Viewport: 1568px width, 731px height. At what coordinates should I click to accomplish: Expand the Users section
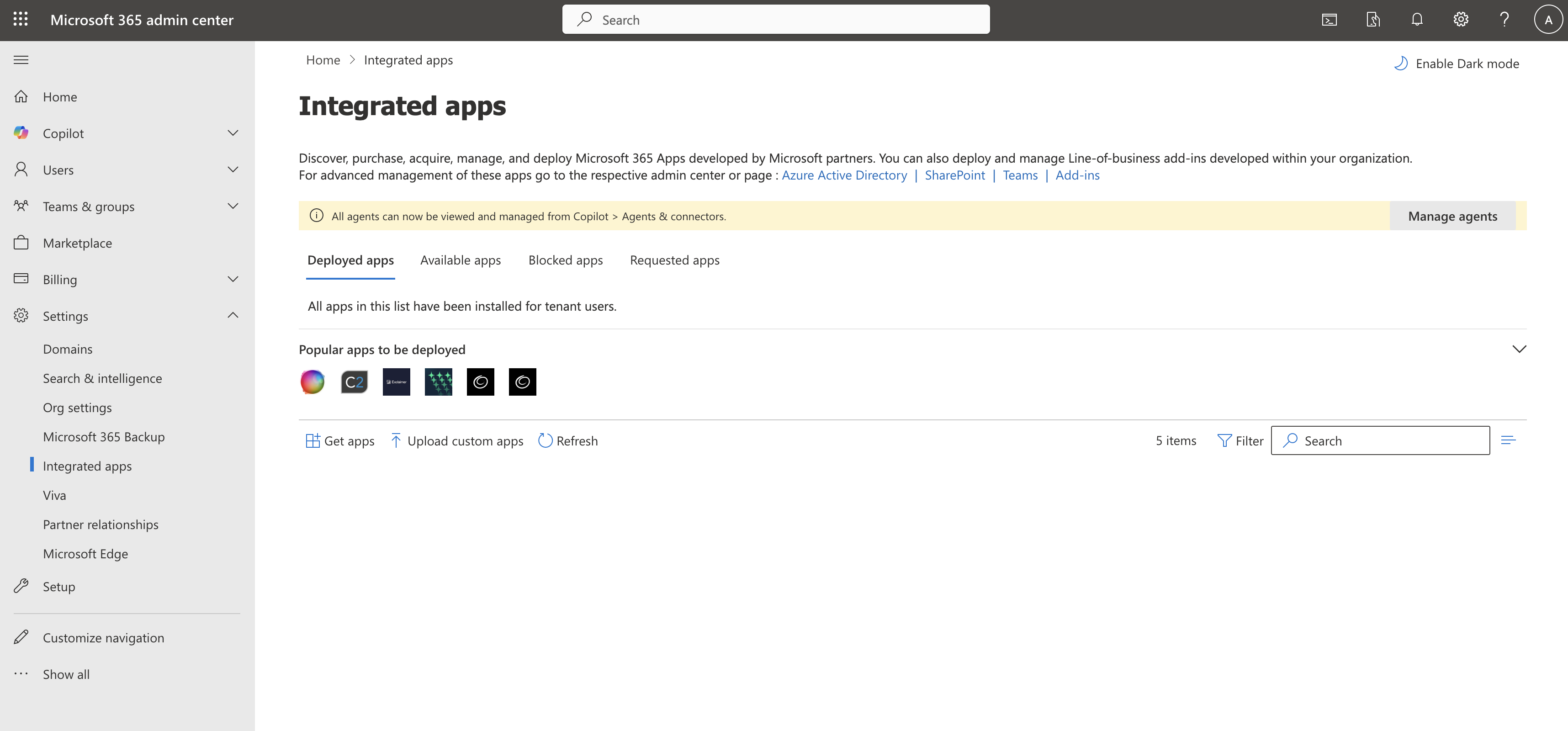point(233,169)
